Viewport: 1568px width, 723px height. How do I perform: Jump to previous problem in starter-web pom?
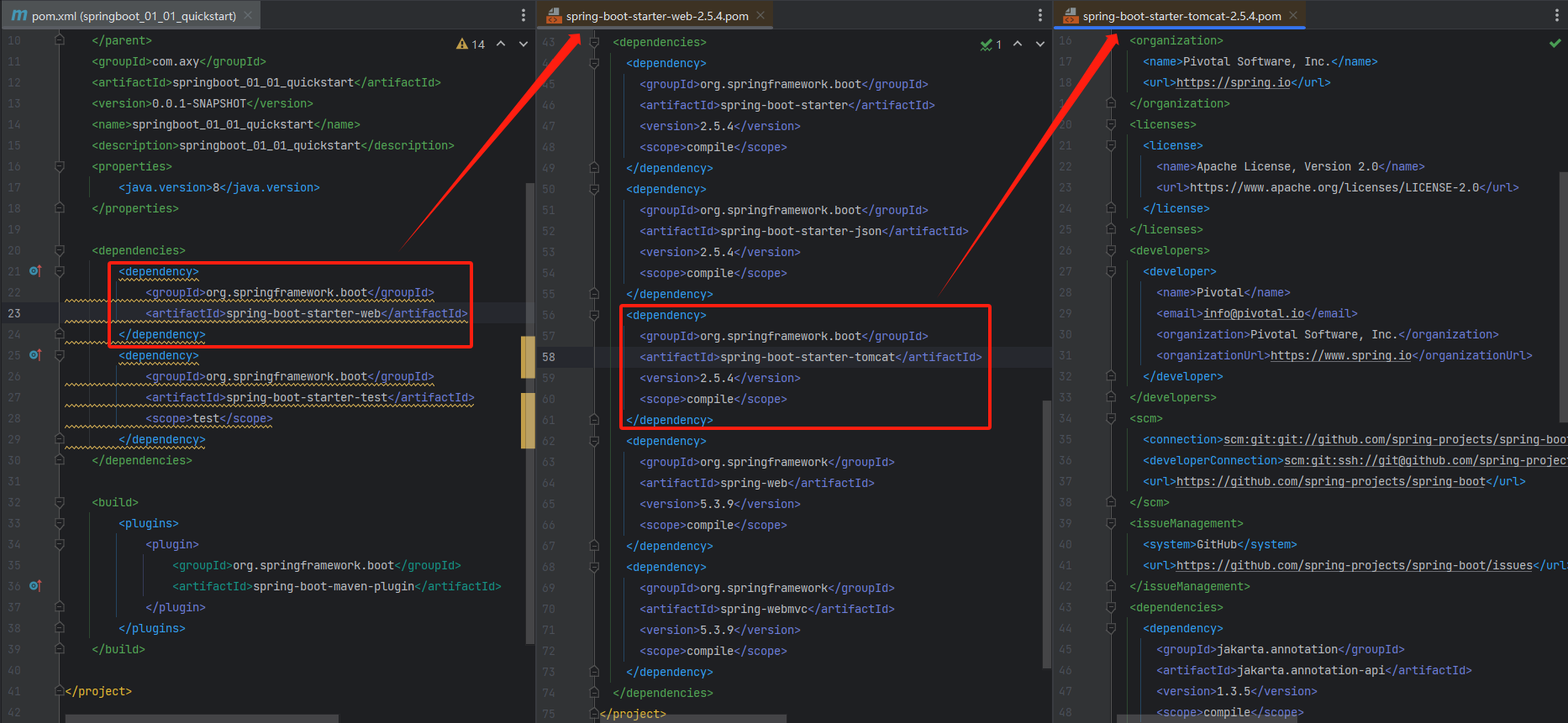[x=1018, y=44]
